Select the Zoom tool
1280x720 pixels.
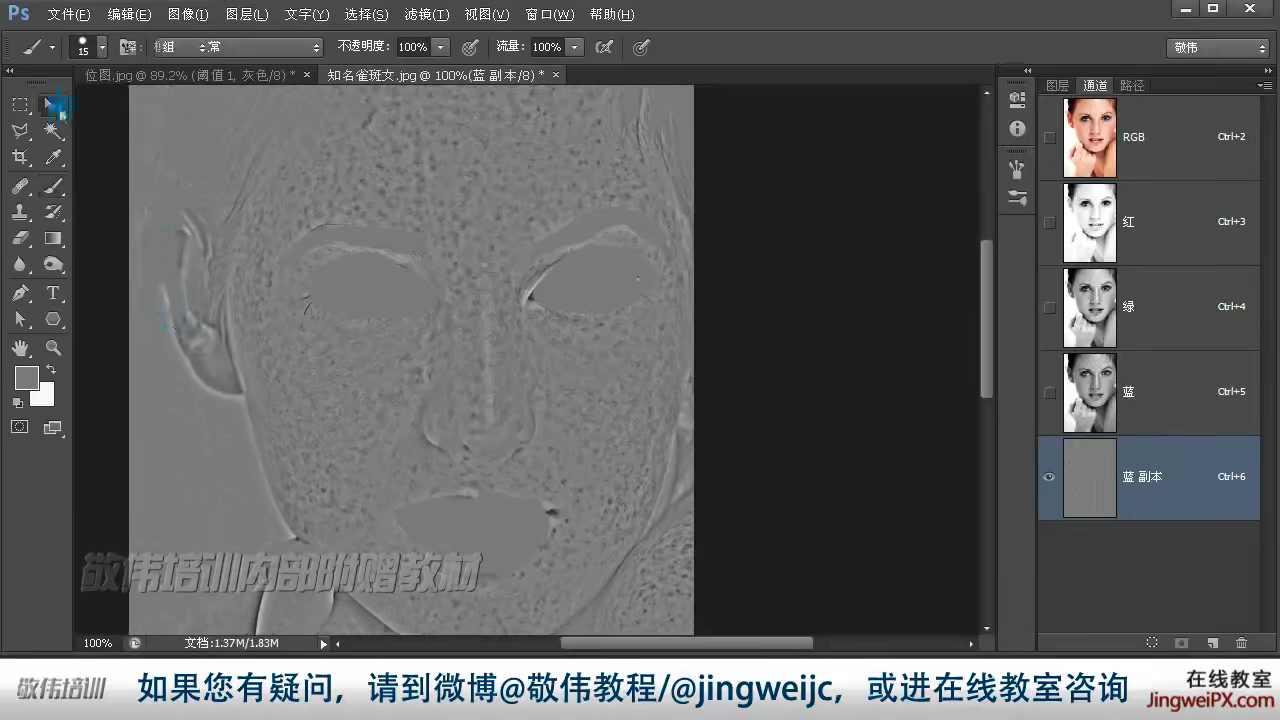pyautogui.click(x=53, y=348)
